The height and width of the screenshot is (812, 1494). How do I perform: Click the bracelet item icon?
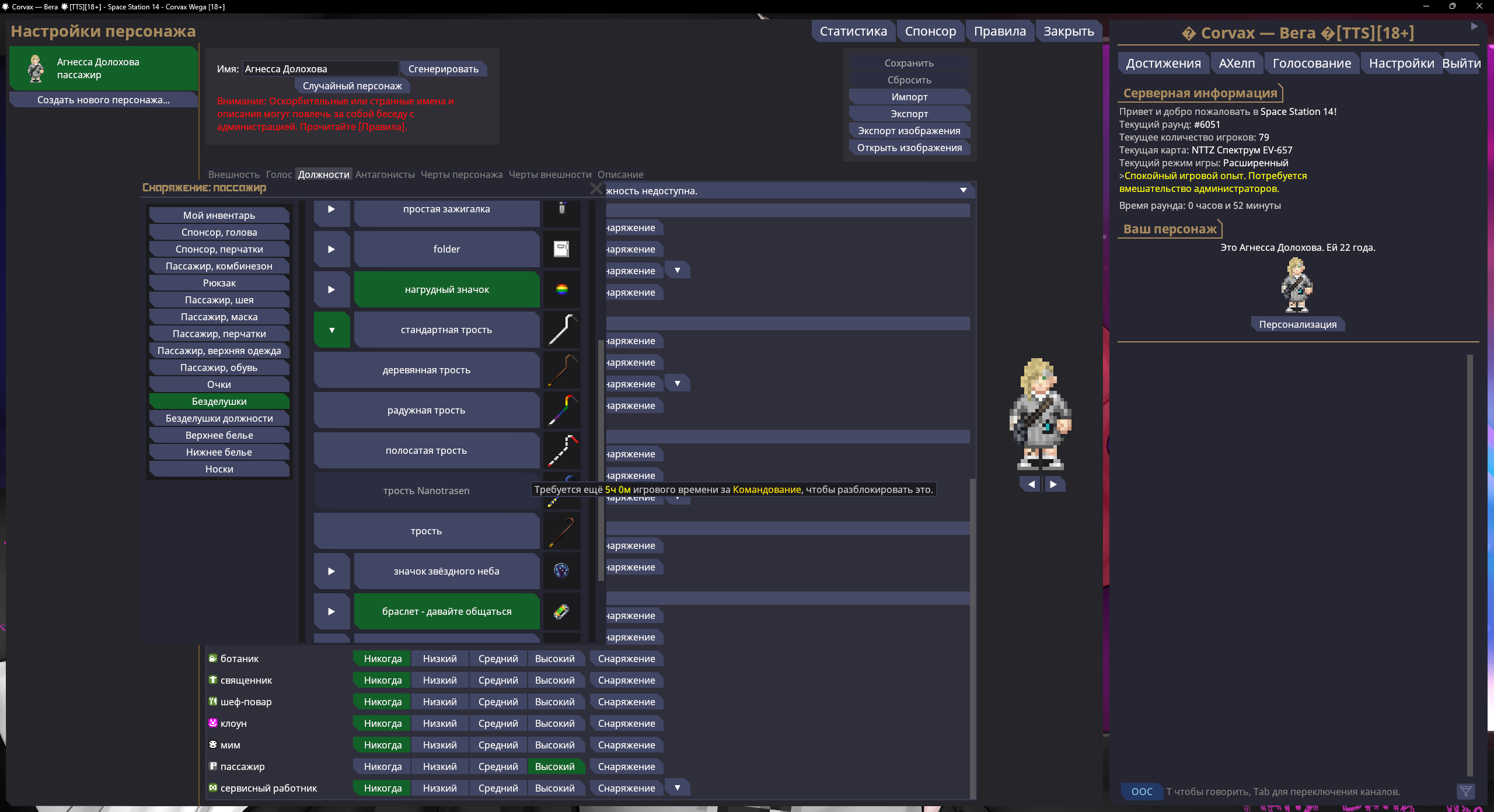coord(561,611)
